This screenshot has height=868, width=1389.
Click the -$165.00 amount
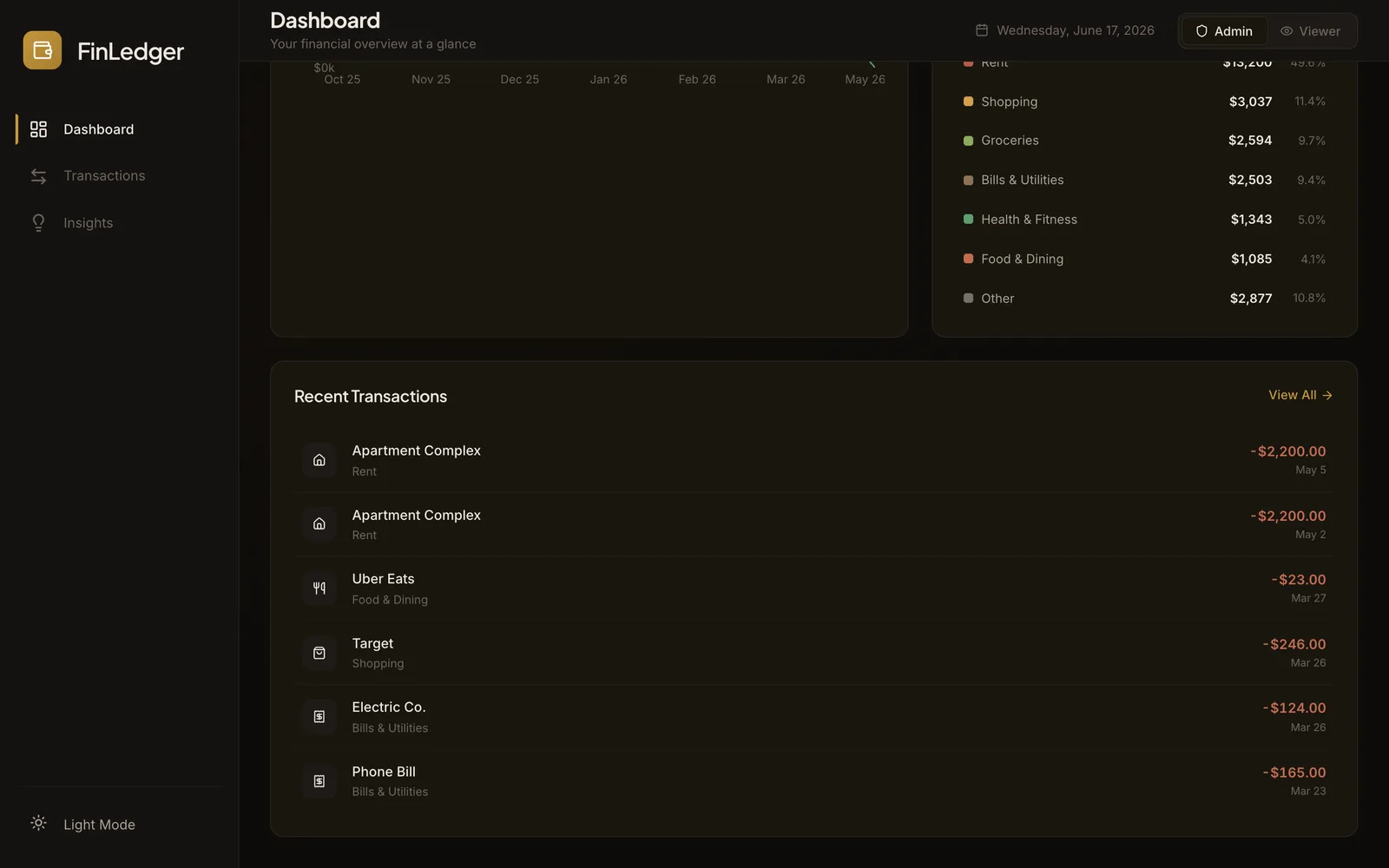click(x=1294, y=773)
